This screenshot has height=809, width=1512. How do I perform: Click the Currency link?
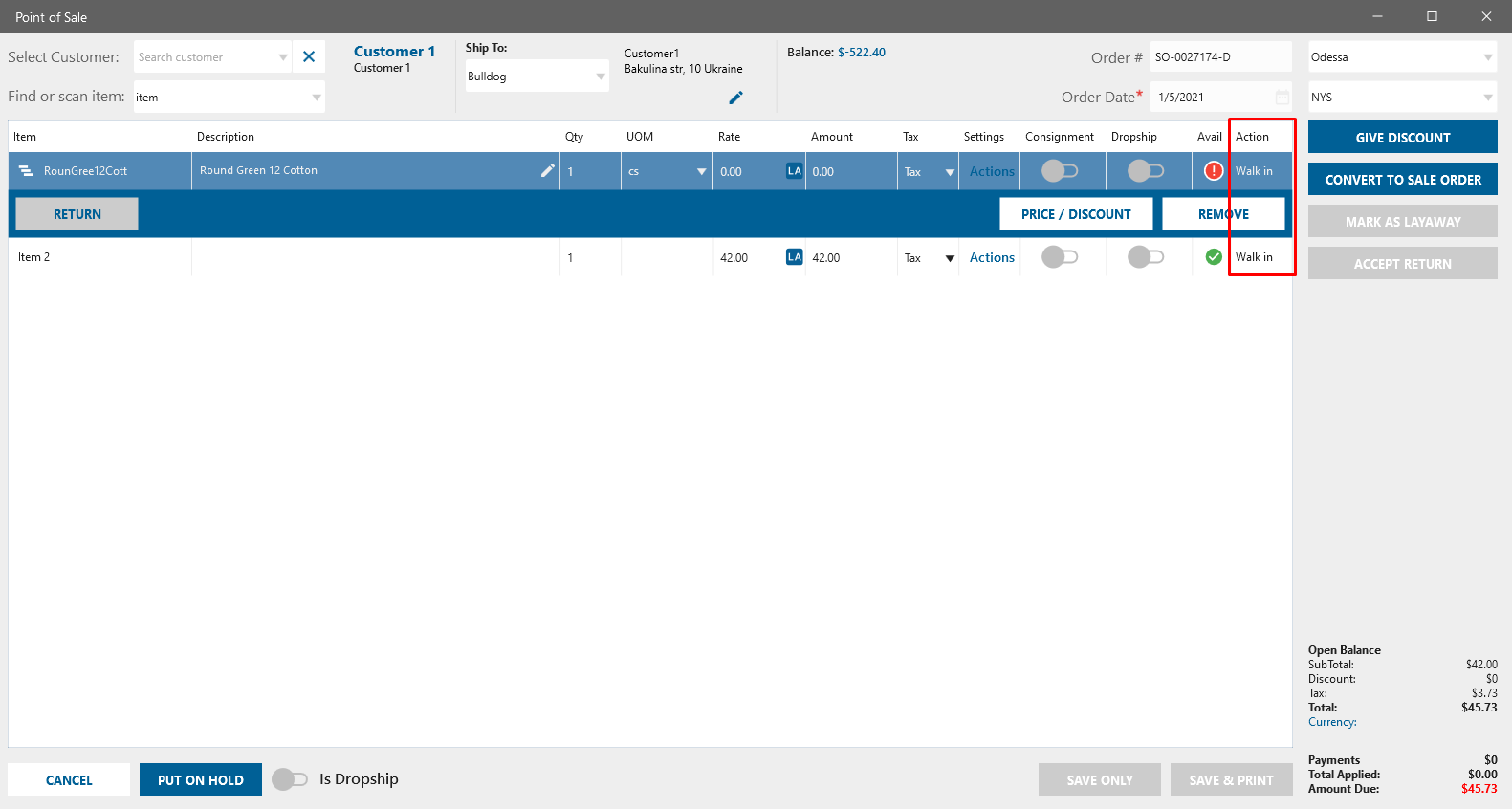click(1332, 722)
